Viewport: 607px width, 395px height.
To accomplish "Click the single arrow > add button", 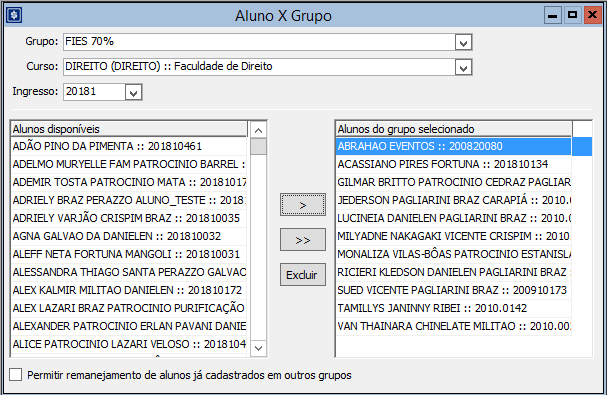I will (303, 205).
